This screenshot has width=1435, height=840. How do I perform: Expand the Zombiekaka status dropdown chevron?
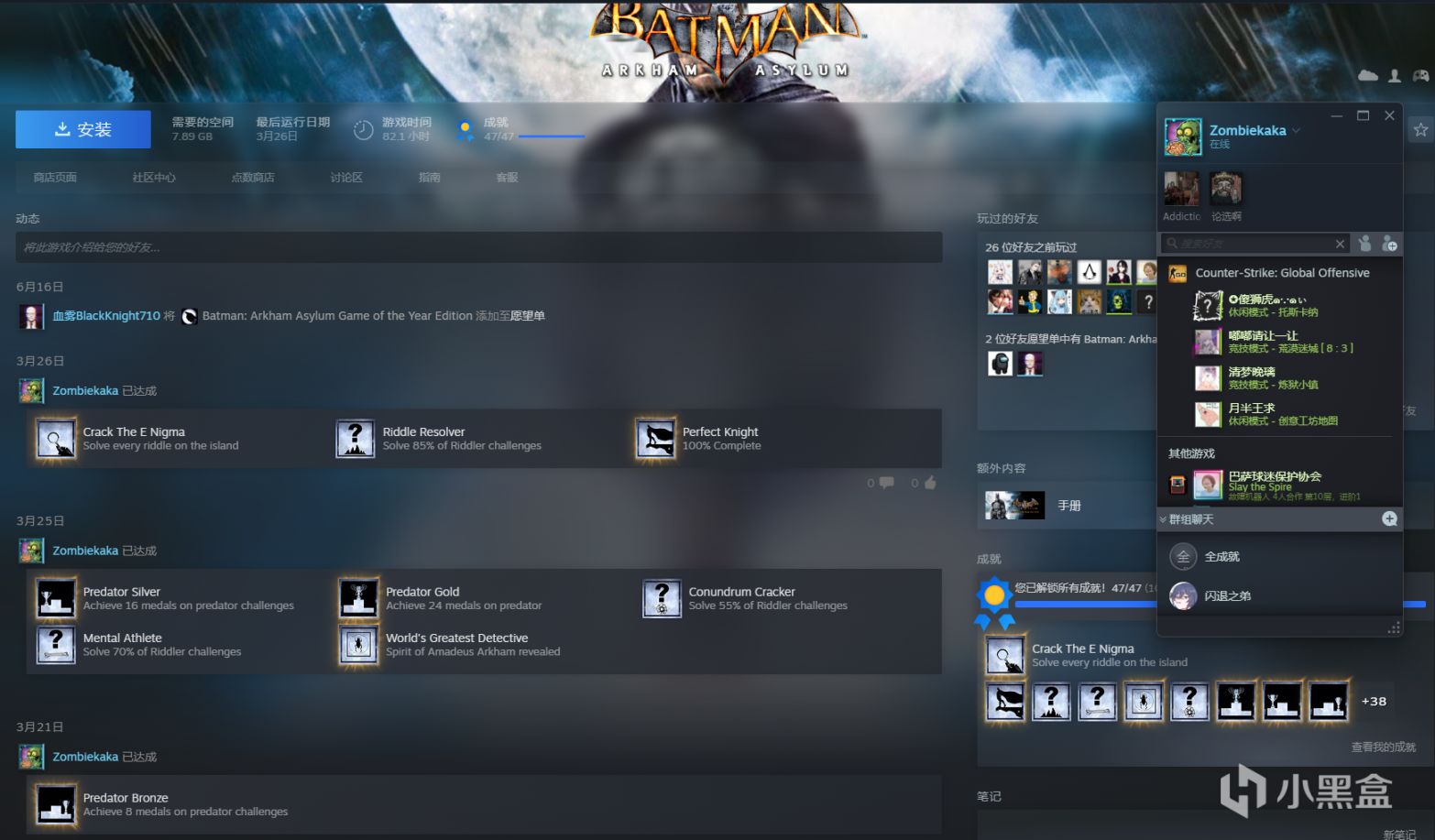point(1296,131)
